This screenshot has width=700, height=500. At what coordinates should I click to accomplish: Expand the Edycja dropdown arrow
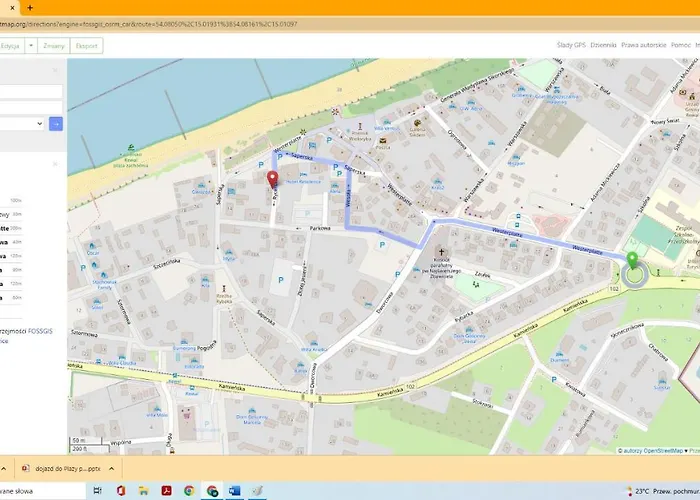(30, 45)
